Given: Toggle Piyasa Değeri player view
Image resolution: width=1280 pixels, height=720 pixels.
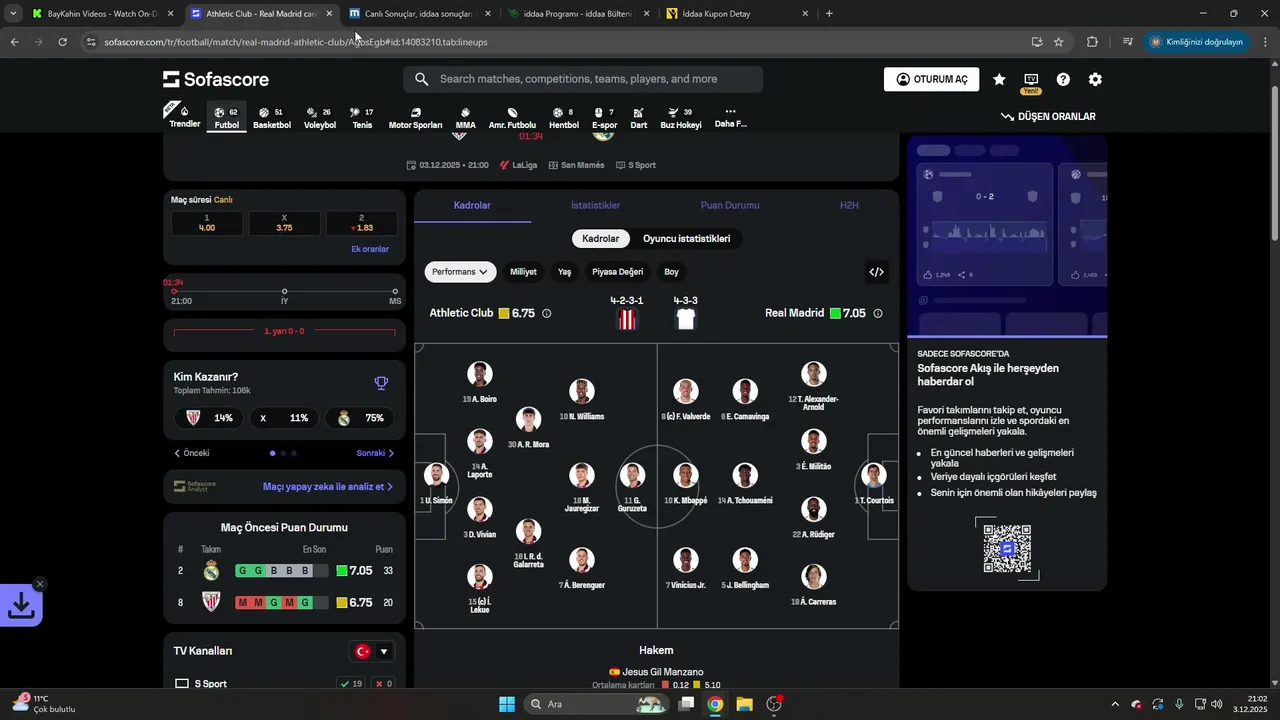Looking at the screenshot, I should tap(617, 272).
